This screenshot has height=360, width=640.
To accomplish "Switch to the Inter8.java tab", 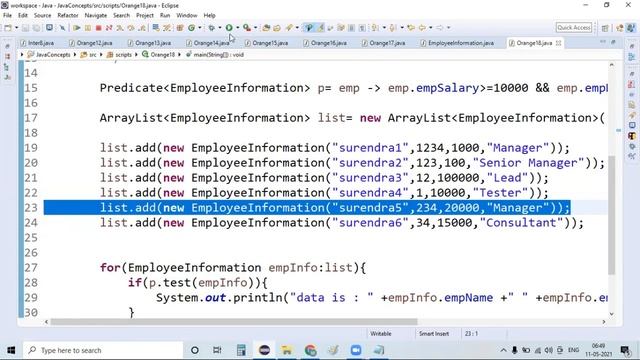I will (x=37, y=43).
